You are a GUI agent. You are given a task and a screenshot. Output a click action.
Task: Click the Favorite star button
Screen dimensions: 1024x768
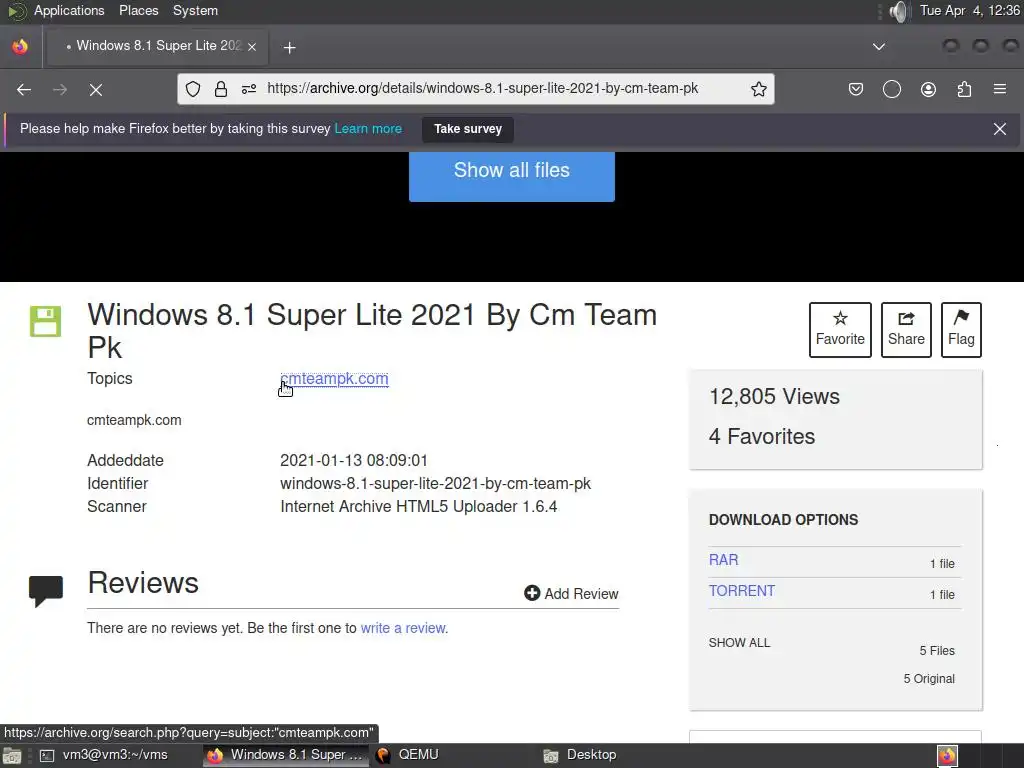pos(840,330)
